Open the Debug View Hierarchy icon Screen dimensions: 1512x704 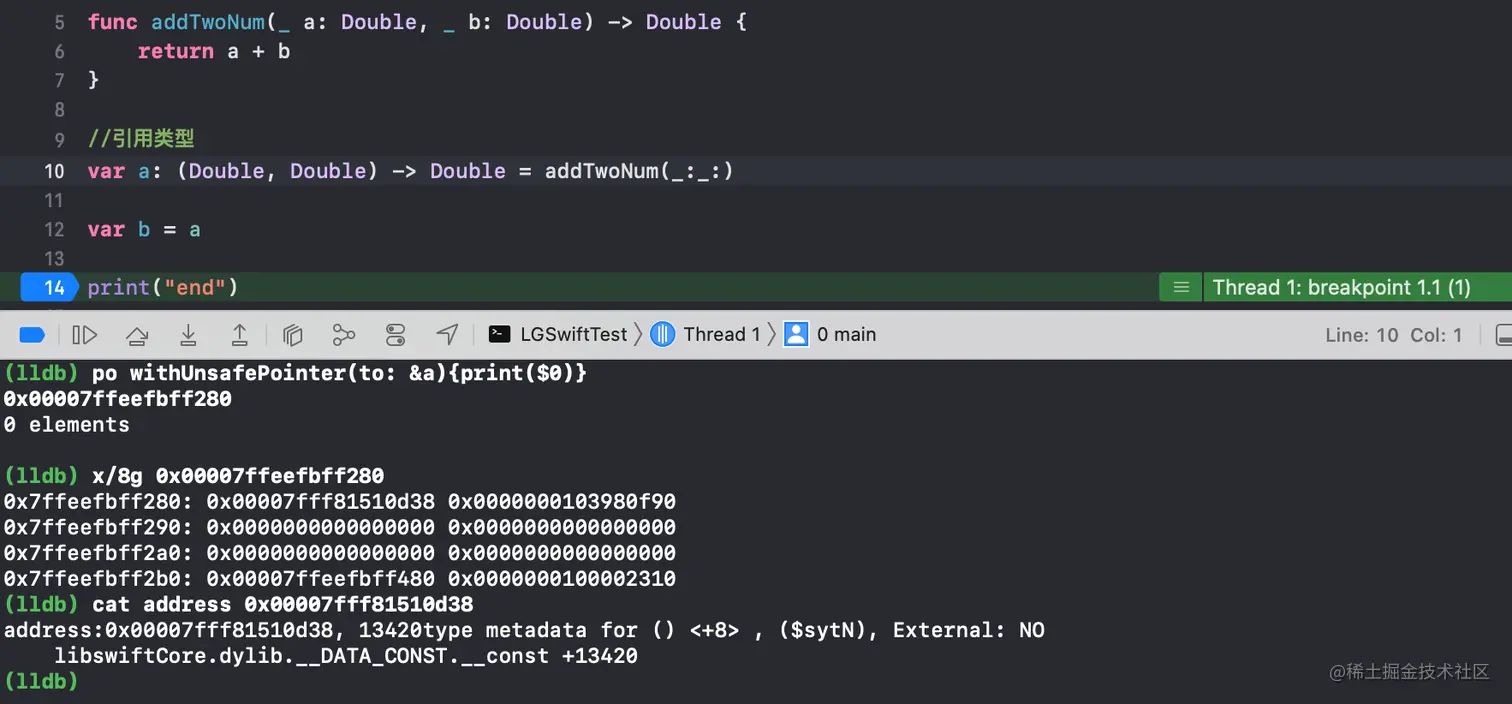pos(292,335)
